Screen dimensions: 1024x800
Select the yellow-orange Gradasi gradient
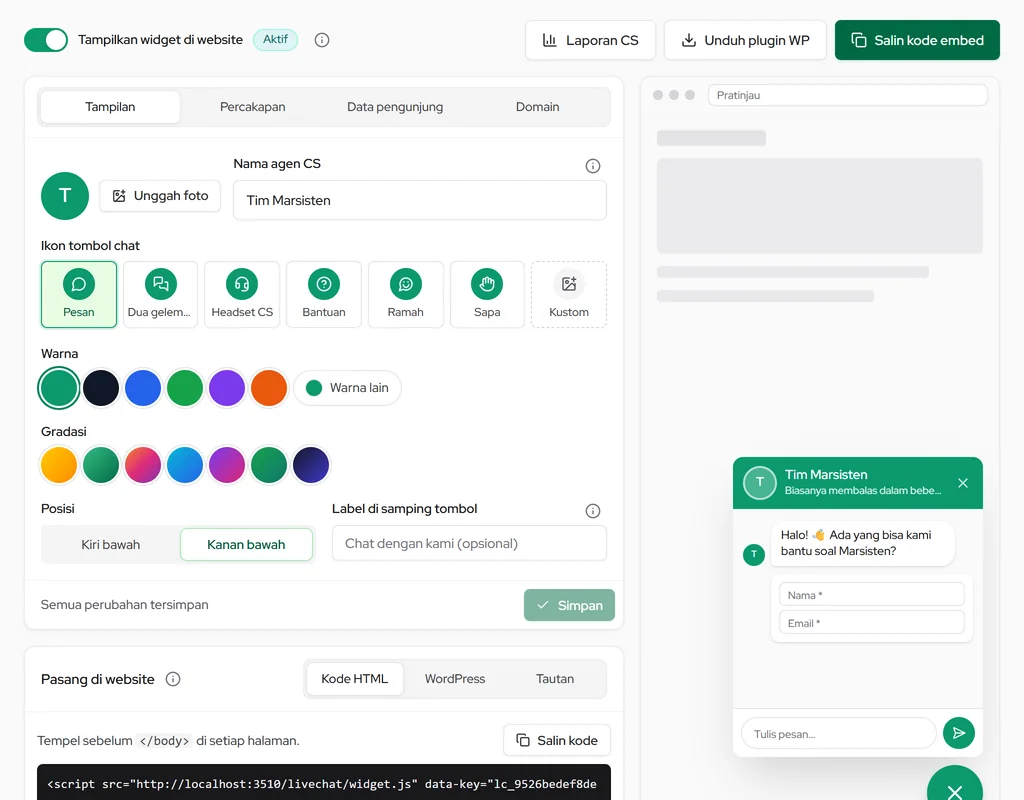[59, 465]
